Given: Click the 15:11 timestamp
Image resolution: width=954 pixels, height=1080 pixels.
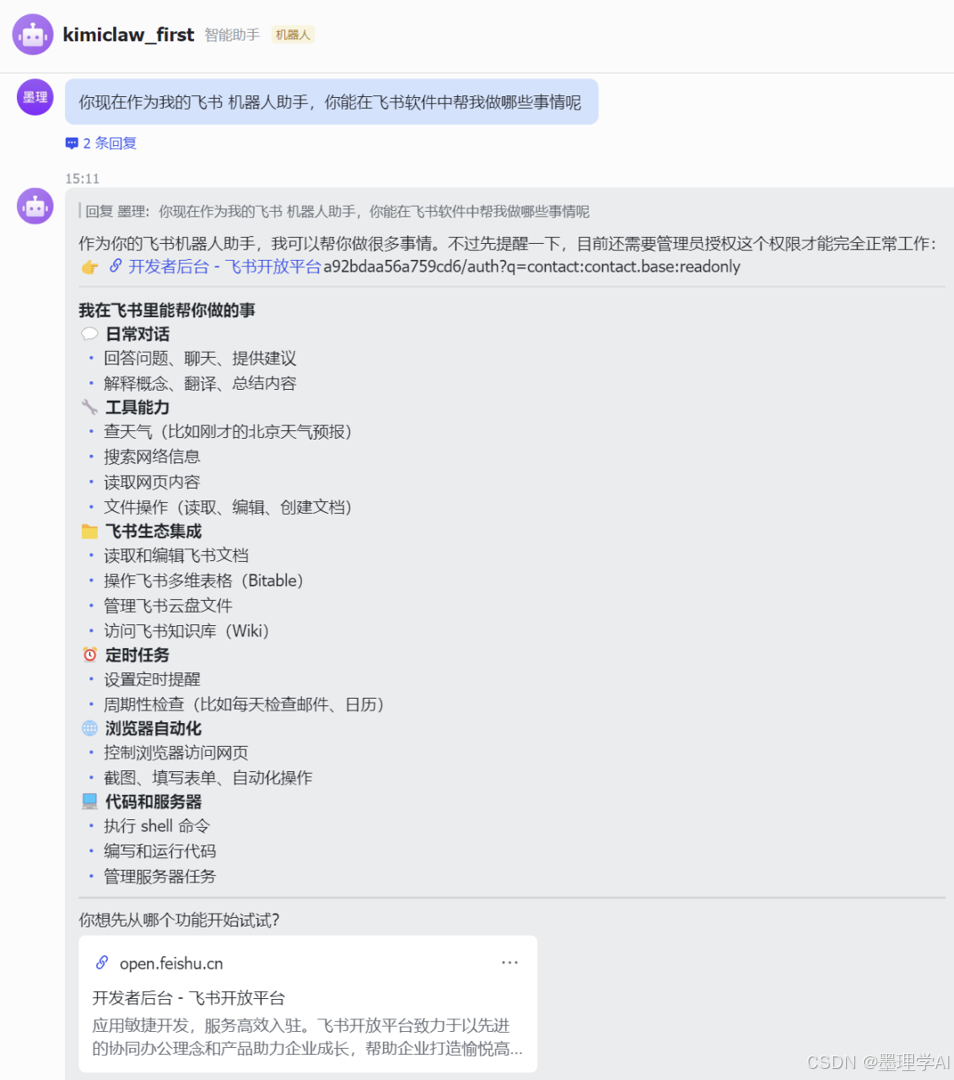Looking at the screenshot, I should pyautogui.click(x=82, y=178).
